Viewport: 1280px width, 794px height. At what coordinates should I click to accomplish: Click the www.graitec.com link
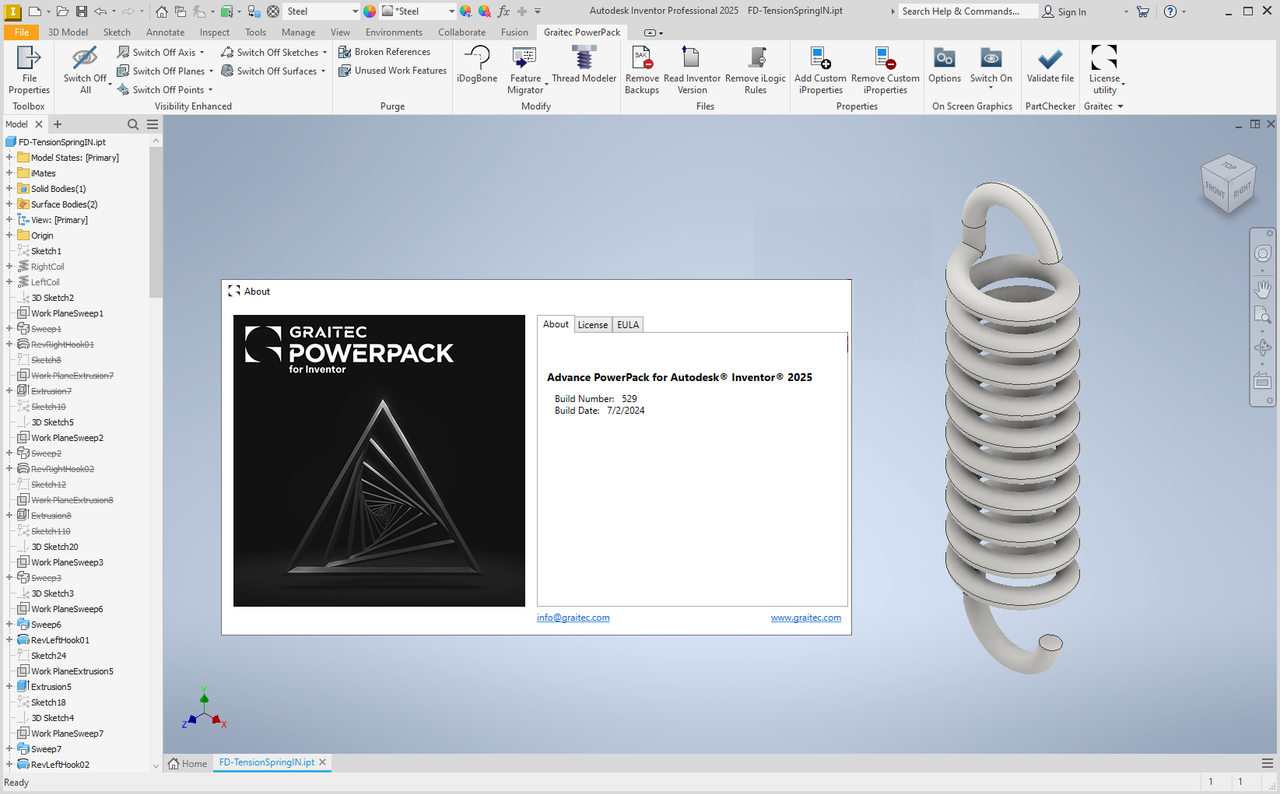click(x=806, y=617)
